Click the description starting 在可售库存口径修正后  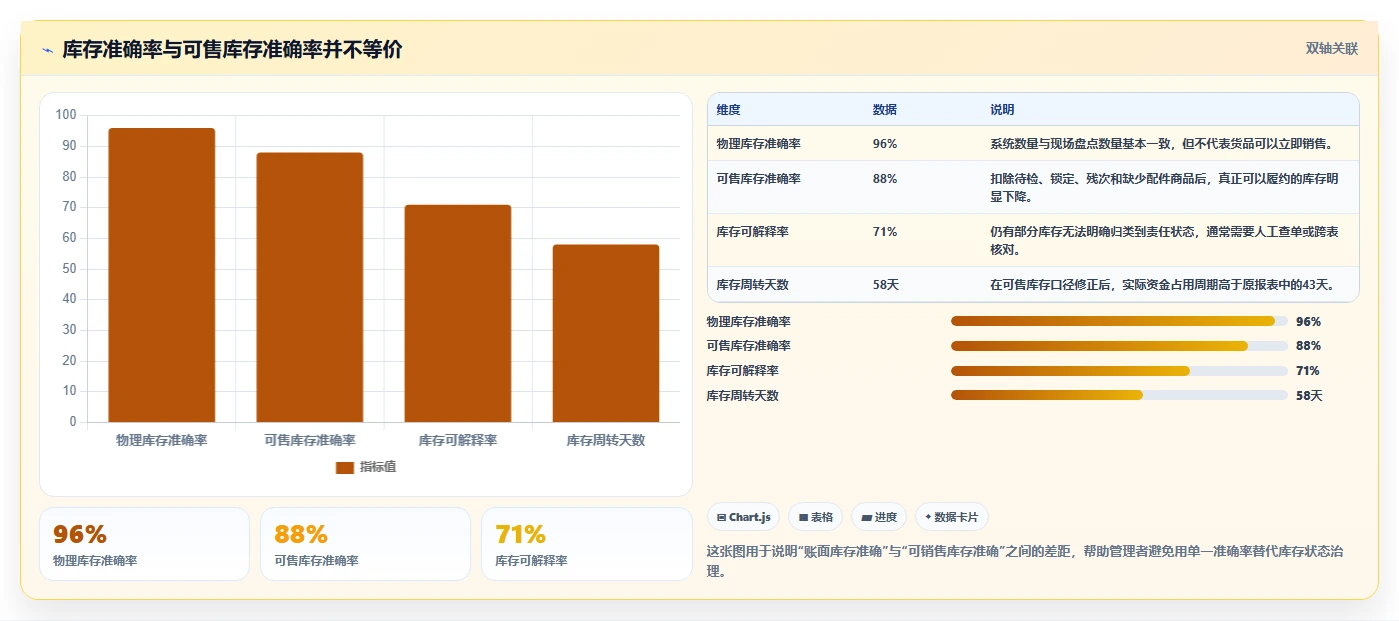coord(1163,285)
